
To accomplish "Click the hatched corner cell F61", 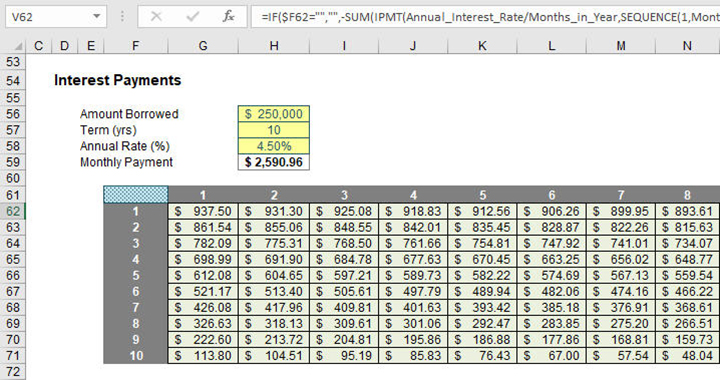I will click(136, 195).
